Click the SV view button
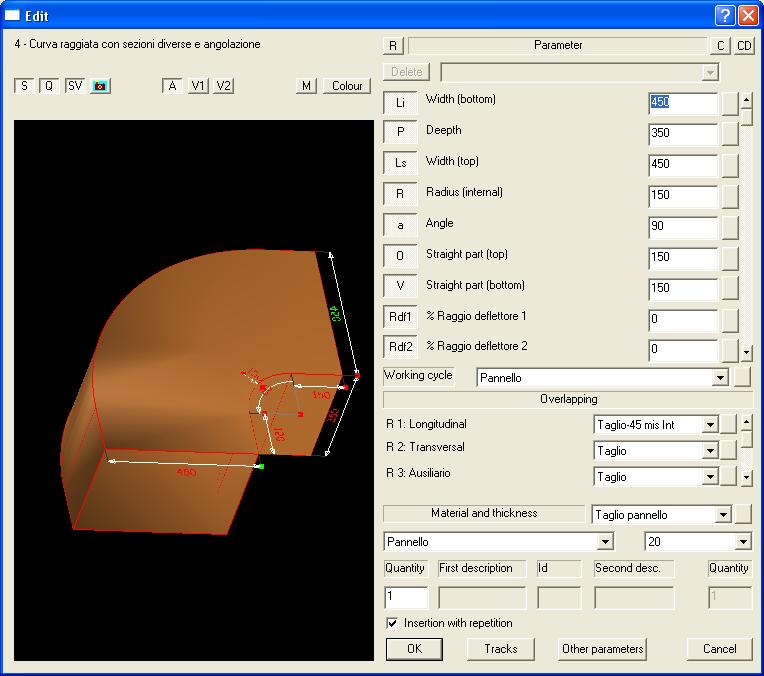 coord(75,86)
